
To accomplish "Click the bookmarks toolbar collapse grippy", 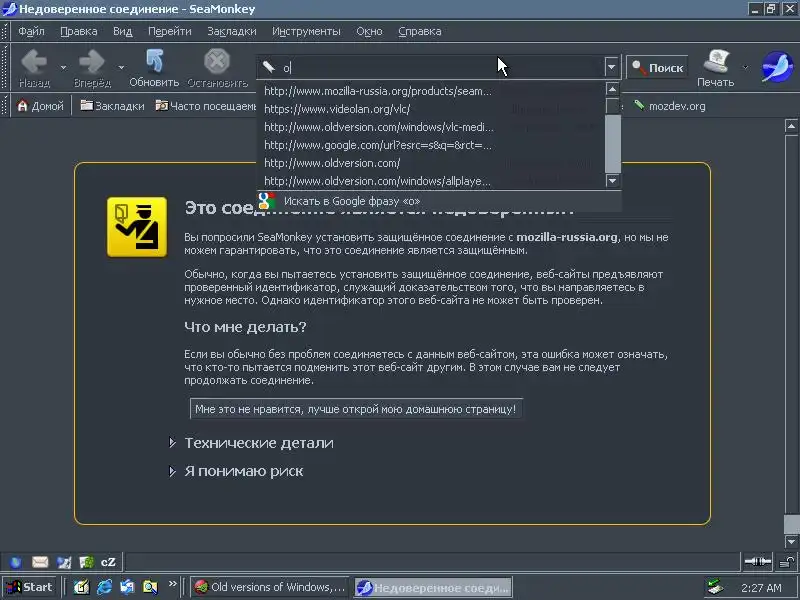I will pyautogui.click(x=5, y=106).
